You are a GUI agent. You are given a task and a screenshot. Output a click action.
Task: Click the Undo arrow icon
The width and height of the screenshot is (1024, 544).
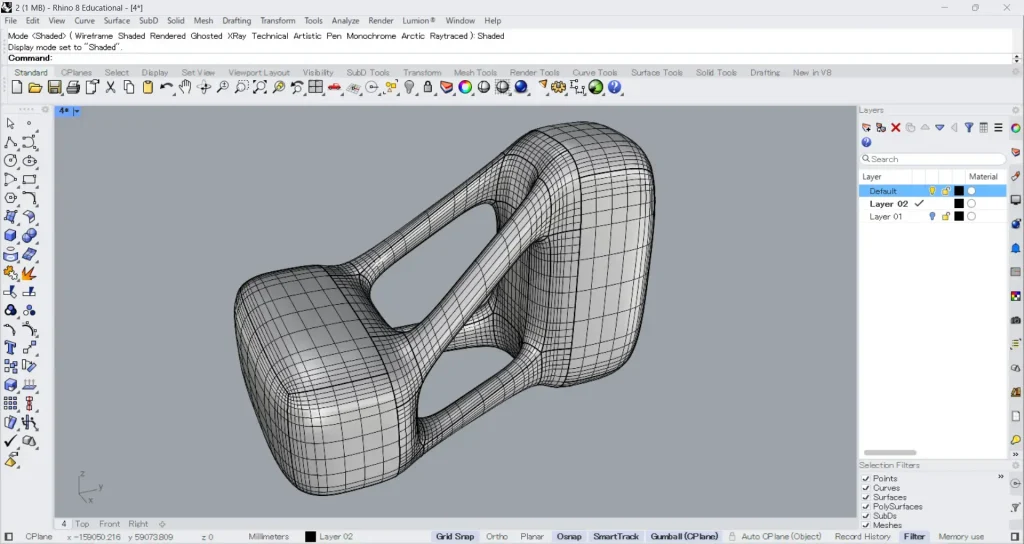pyautogui.click(x=167, y=87)
